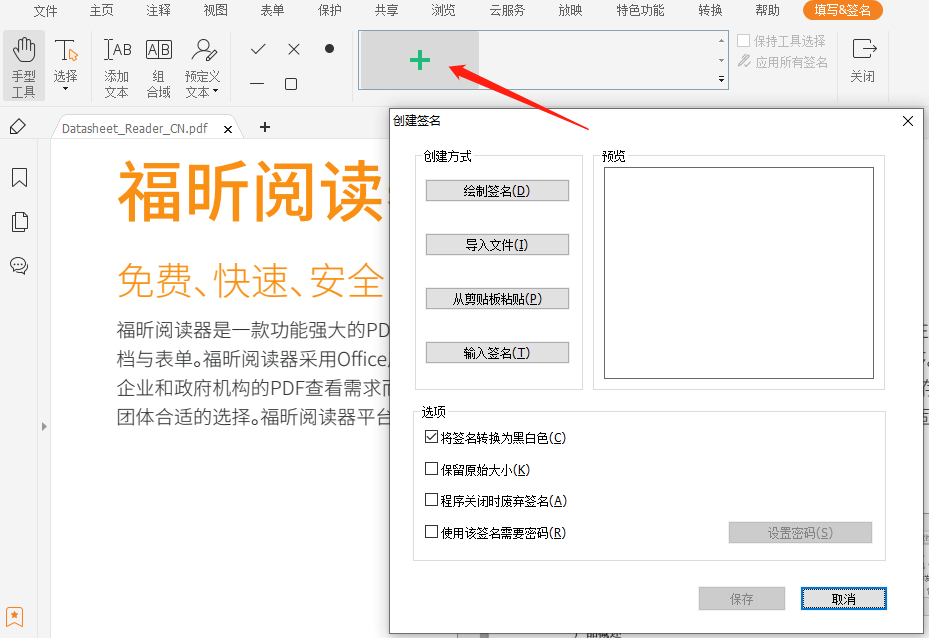Open the 预定义文本 dropdown menu
Viewport: 929px width, 638px height.
[x=203, y=91]
